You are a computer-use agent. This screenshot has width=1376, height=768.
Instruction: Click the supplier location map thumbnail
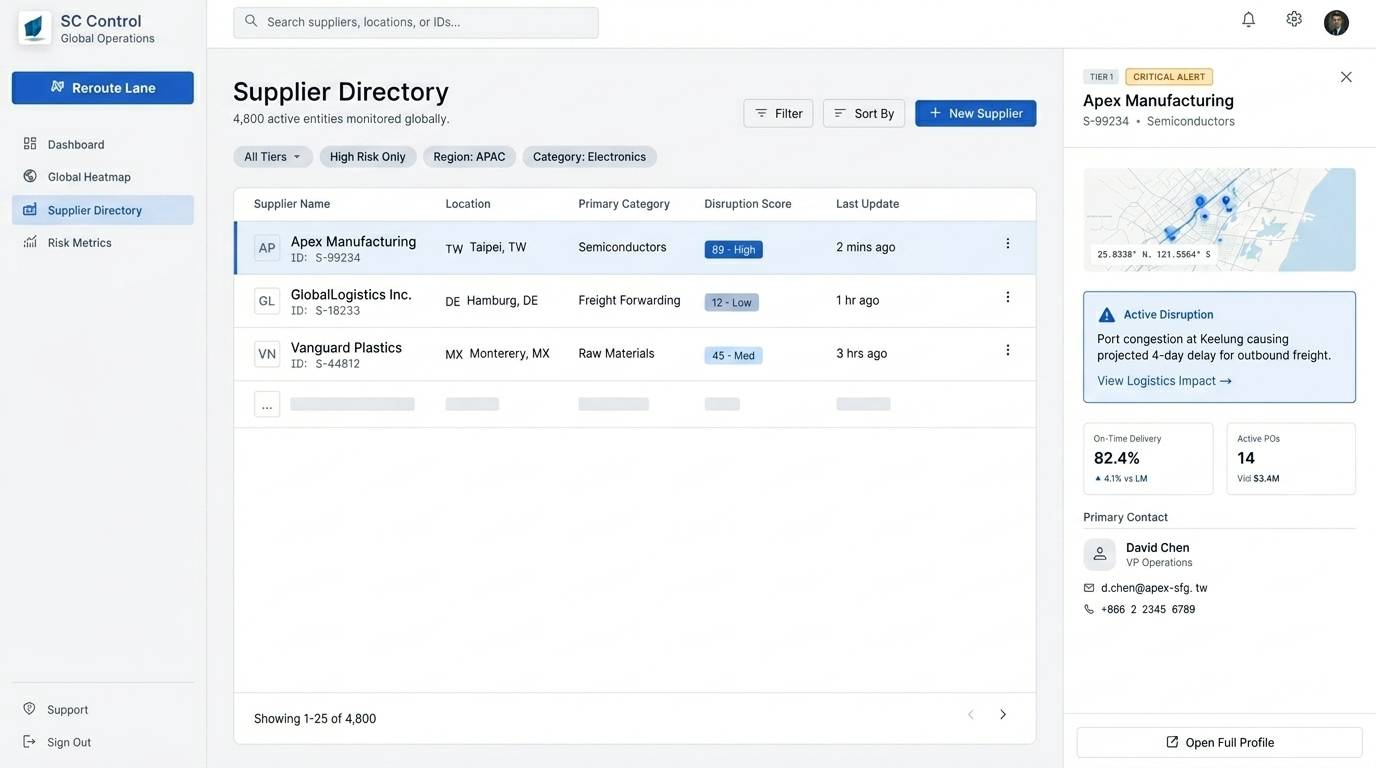click(x=1220, y=220)
